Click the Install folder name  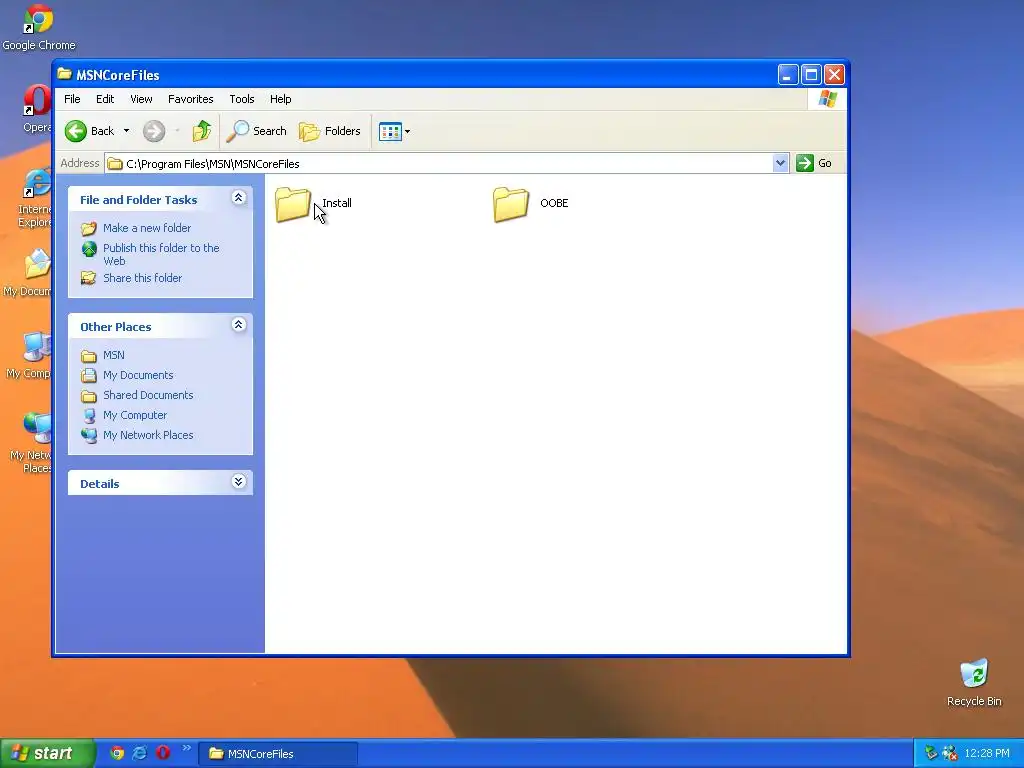pos(337,203)
